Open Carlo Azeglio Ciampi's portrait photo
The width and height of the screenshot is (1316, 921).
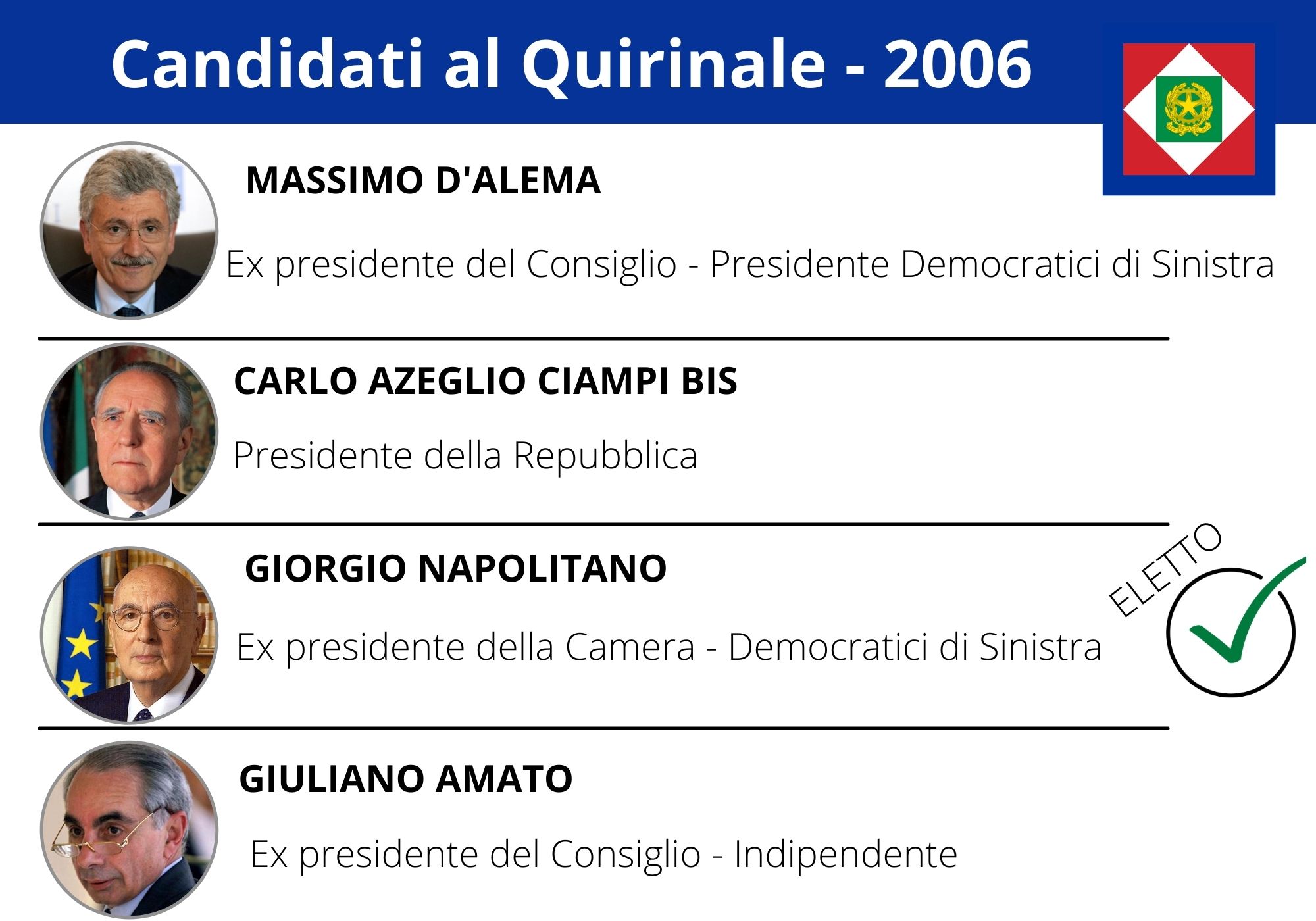click(x=129, y=432)
